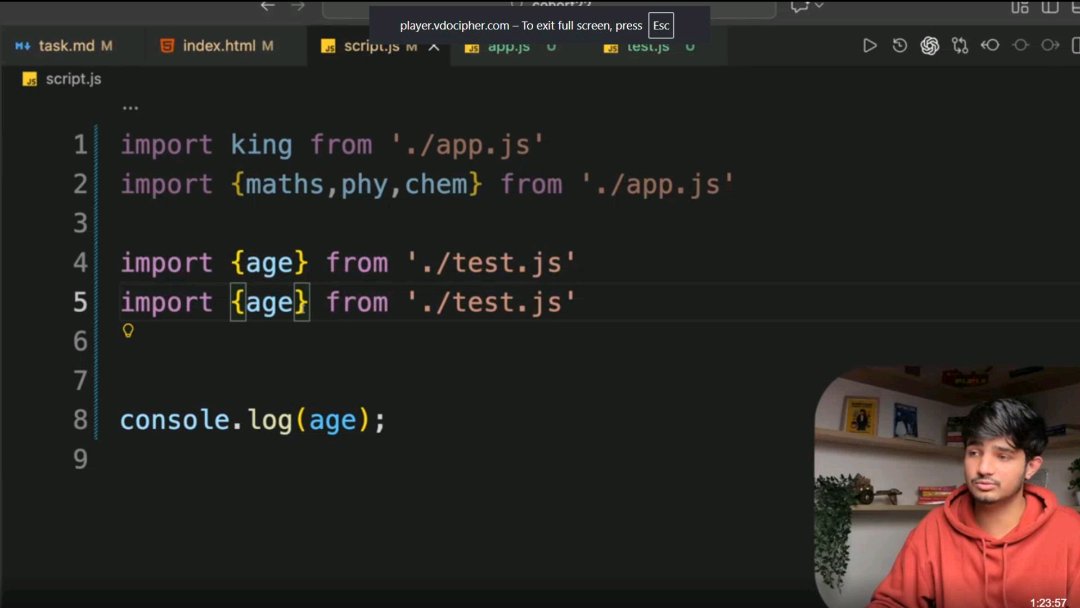Open the test.js tab
Image resolution: width=1080 pixels, height=608 pixels.
647,47
